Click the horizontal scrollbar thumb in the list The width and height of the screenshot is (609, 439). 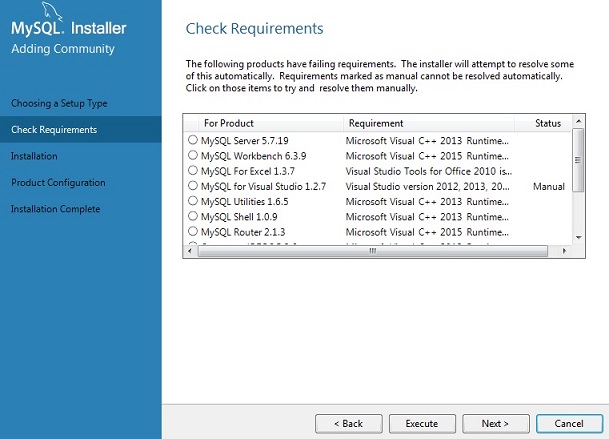[373, 251]
